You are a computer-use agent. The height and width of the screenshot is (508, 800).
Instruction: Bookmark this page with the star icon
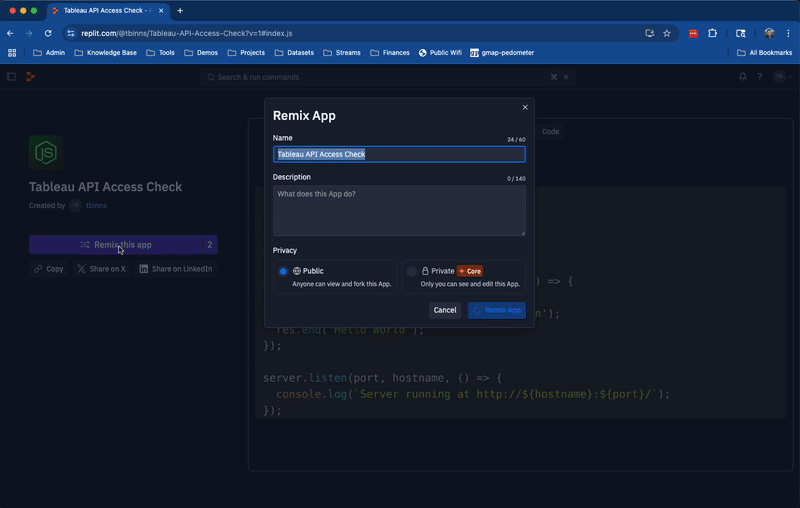(667, 33)
